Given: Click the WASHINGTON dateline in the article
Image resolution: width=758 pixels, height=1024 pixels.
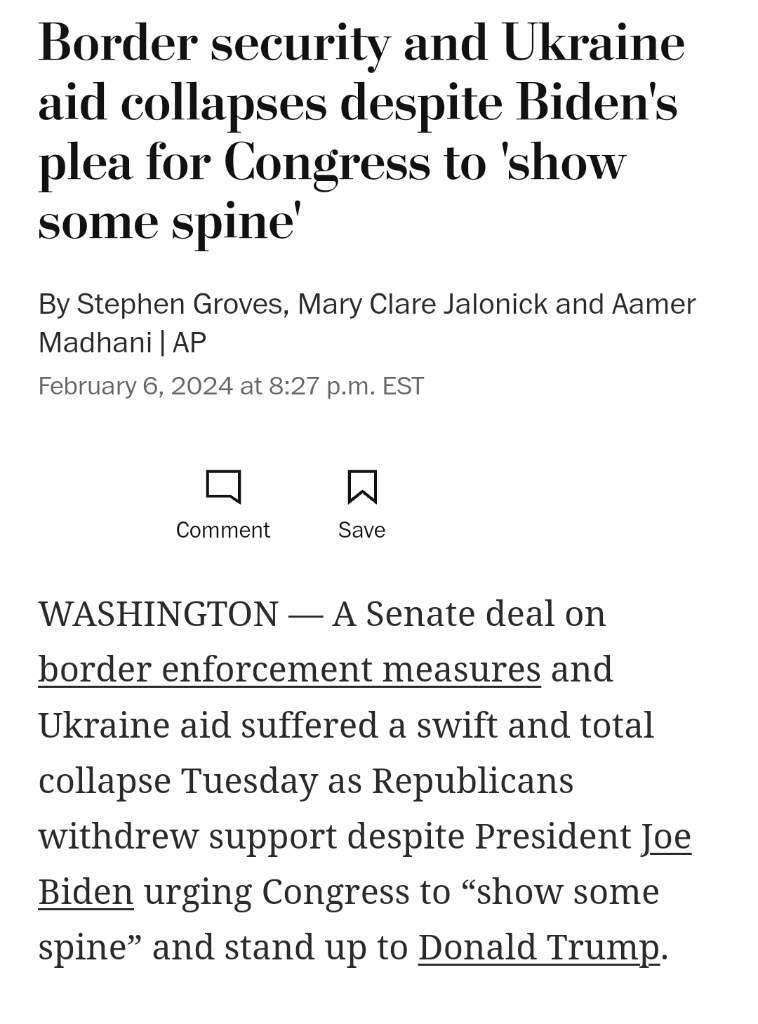Looking at the screenshot, I should click(x=159, y=615).
